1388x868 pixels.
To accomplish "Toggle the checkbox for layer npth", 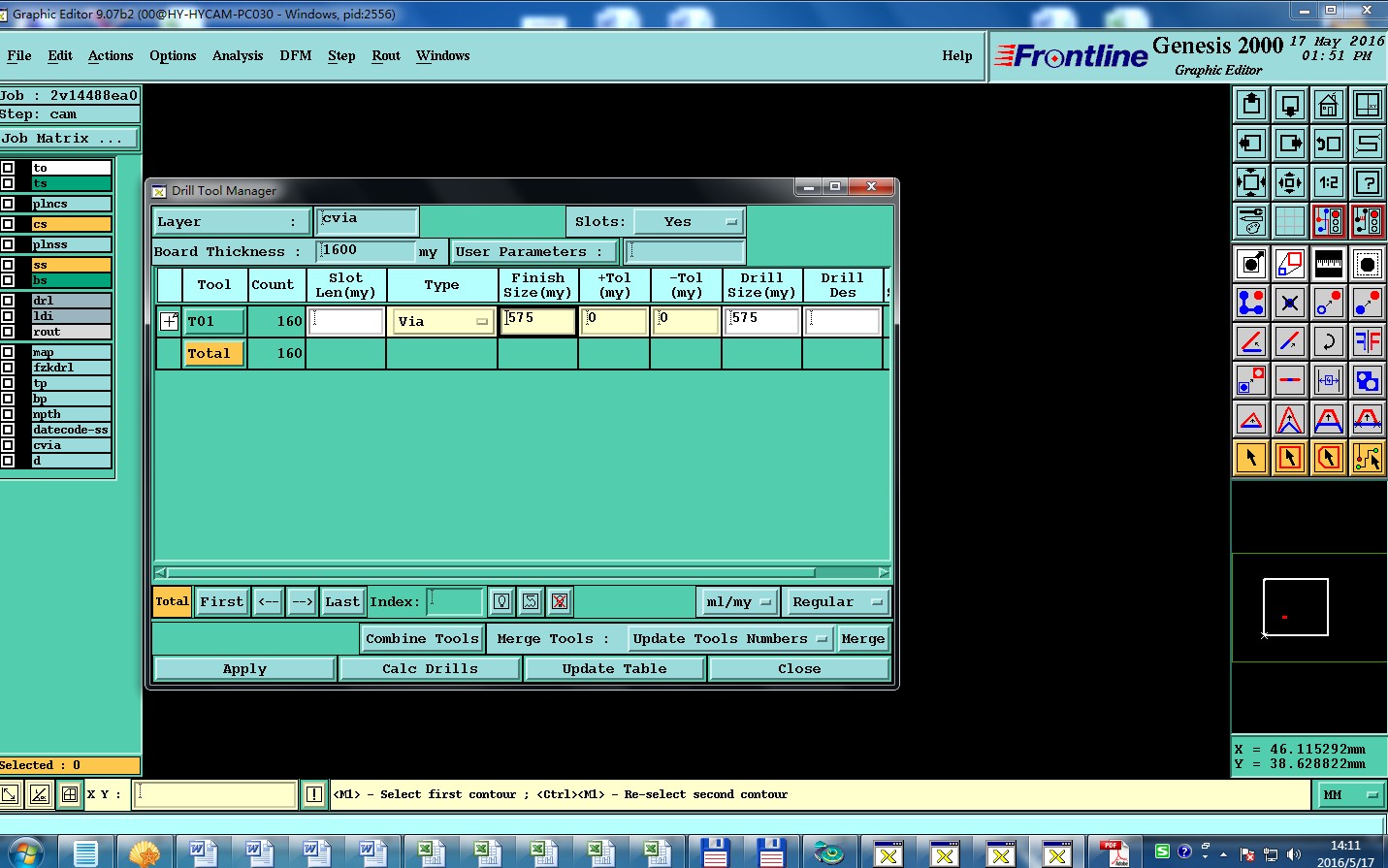I will pos(8,414).
